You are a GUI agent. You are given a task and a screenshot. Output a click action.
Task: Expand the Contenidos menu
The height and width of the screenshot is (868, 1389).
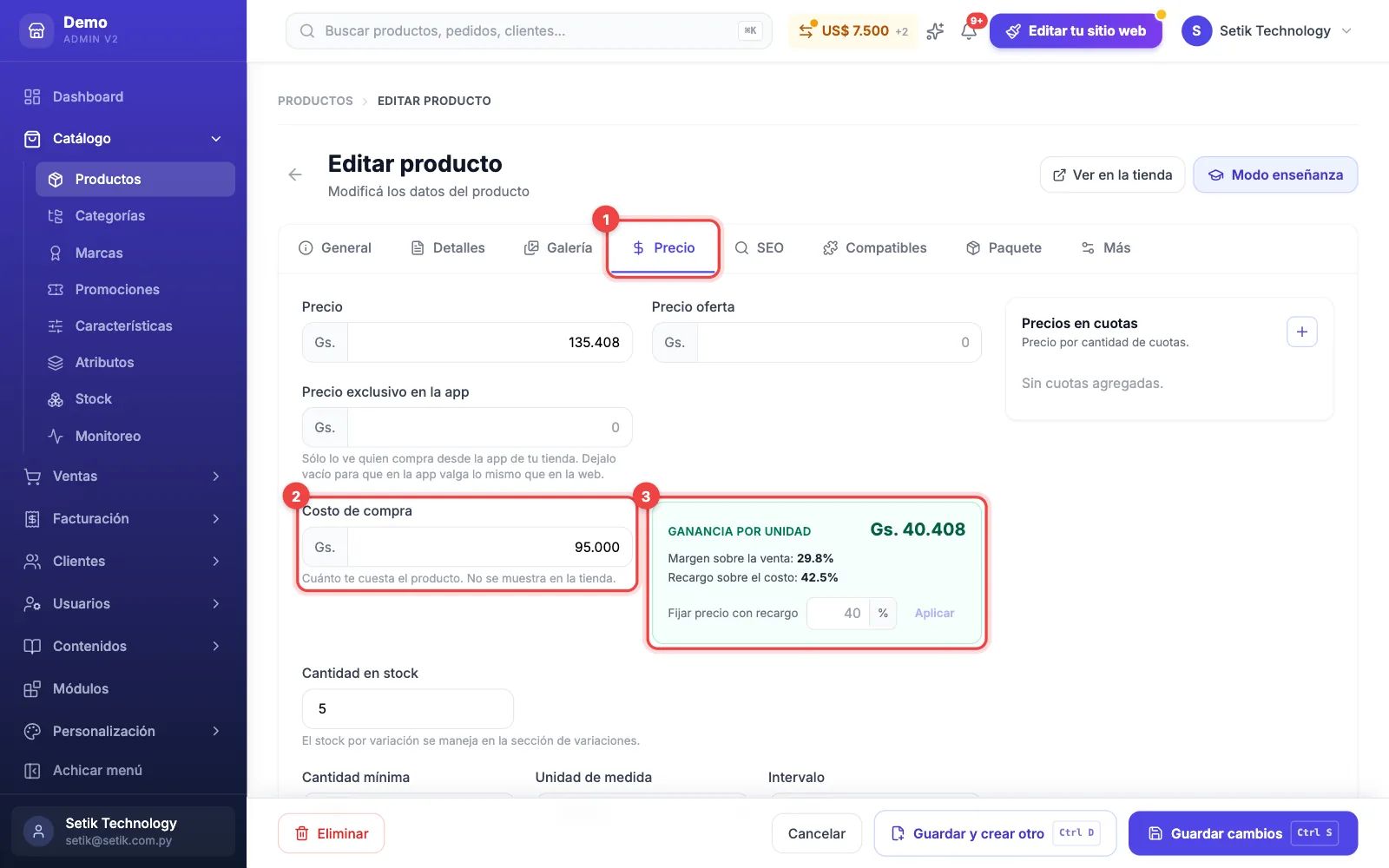[123, 646]
